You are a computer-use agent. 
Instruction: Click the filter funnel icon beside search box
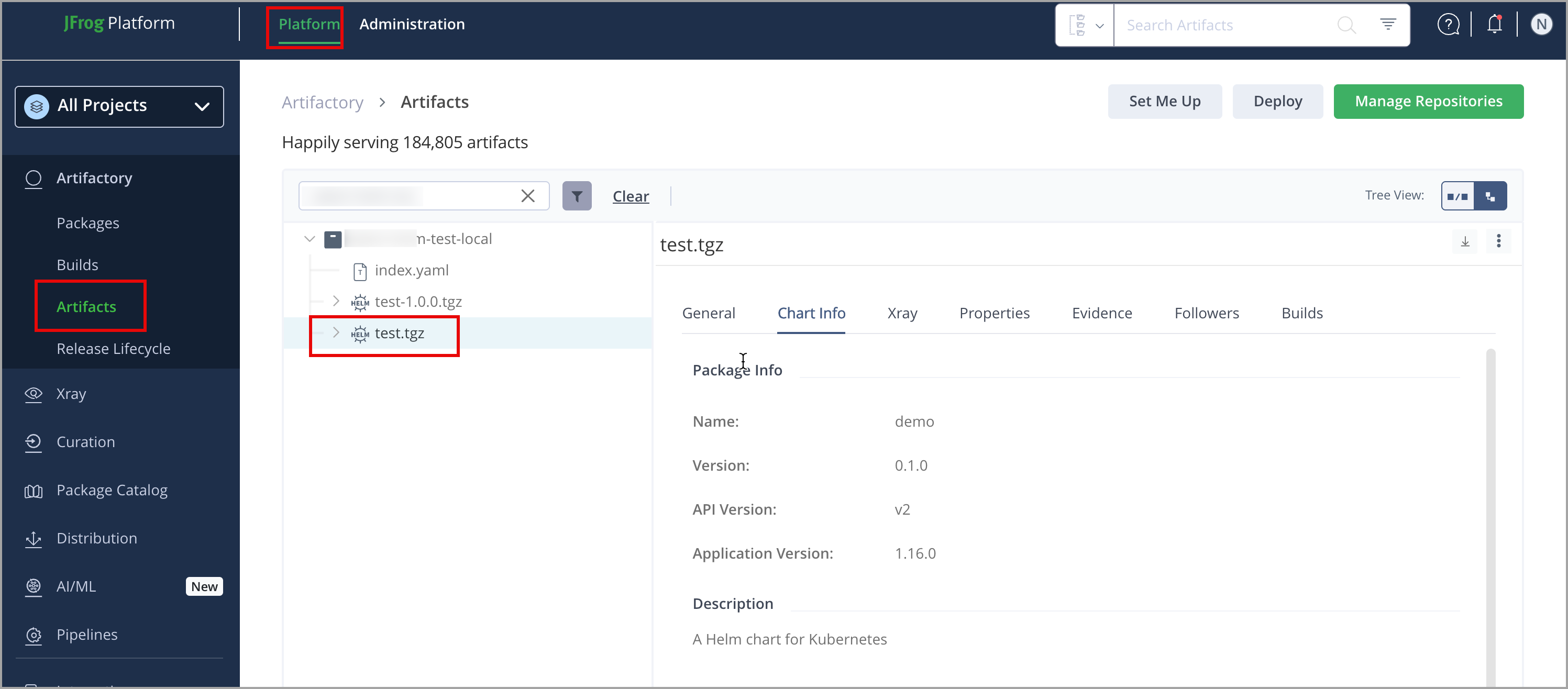577,196
